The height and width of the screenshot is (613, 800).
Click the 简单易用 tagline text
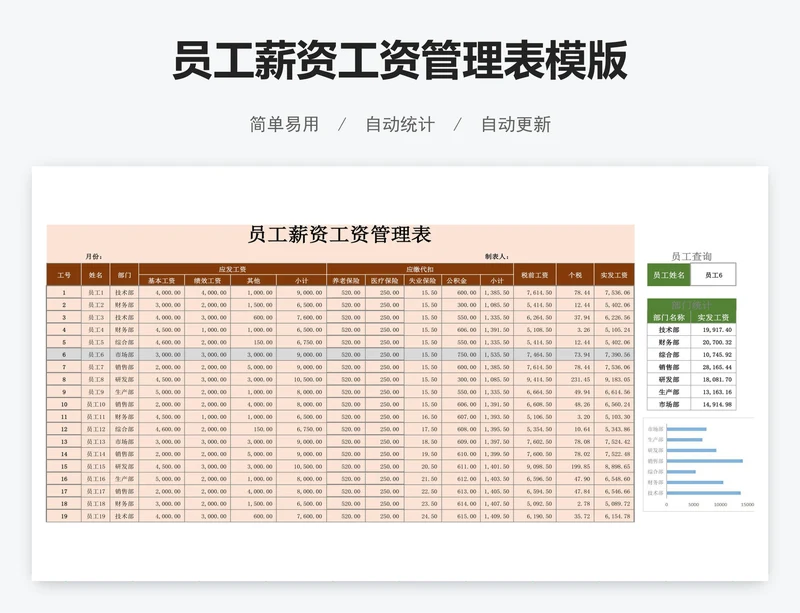(284, 124)
